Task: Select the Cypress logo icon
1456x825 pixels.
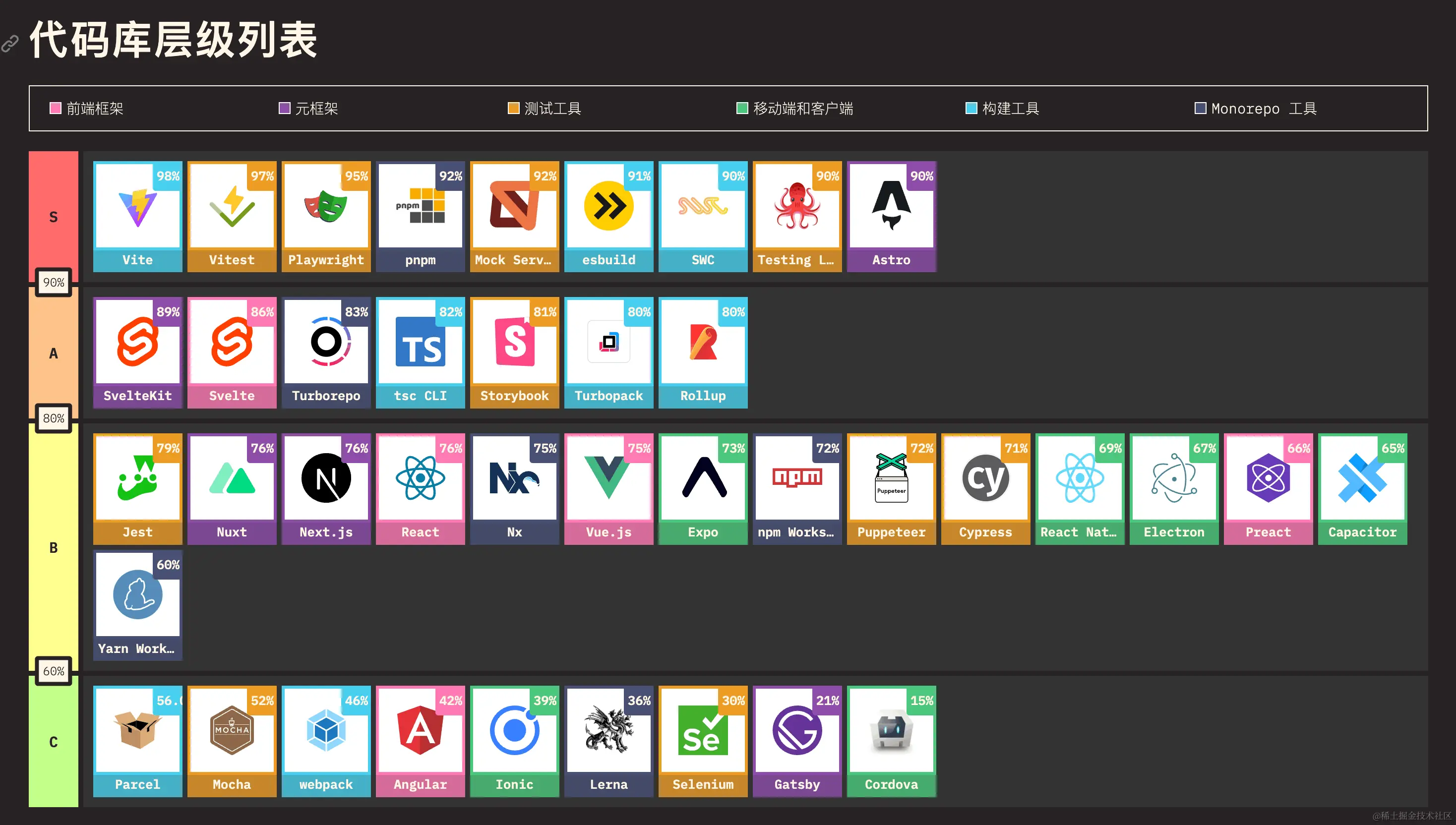Action: click(985, 479)
